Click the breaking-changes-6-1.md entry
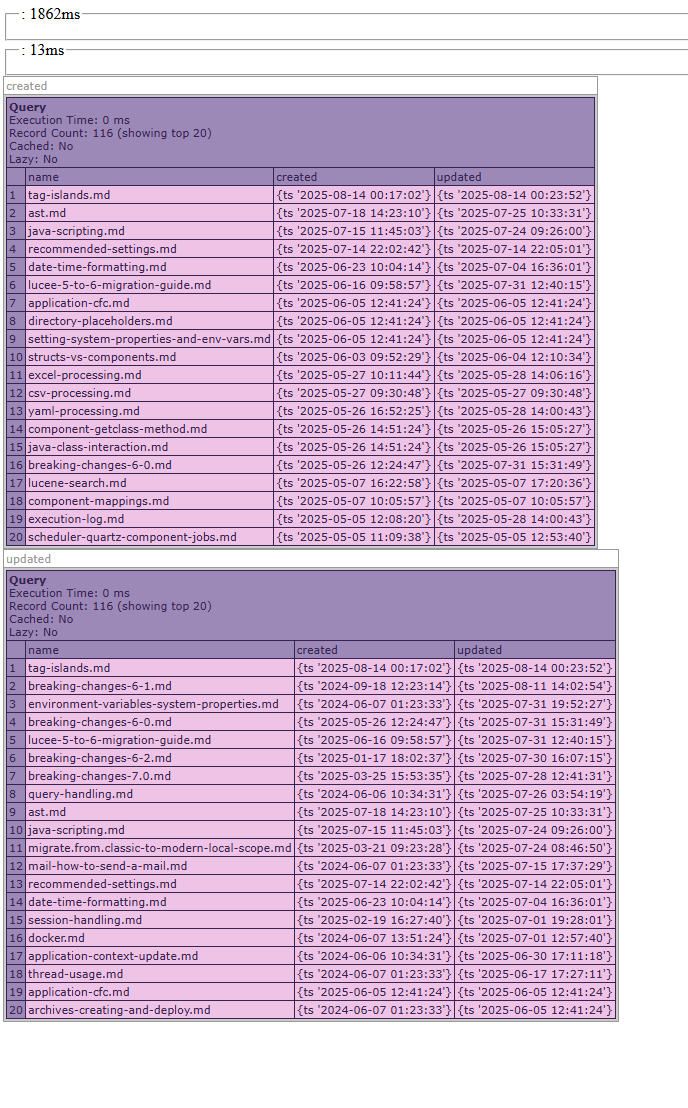688x1108 pixels. click(100, 686)
